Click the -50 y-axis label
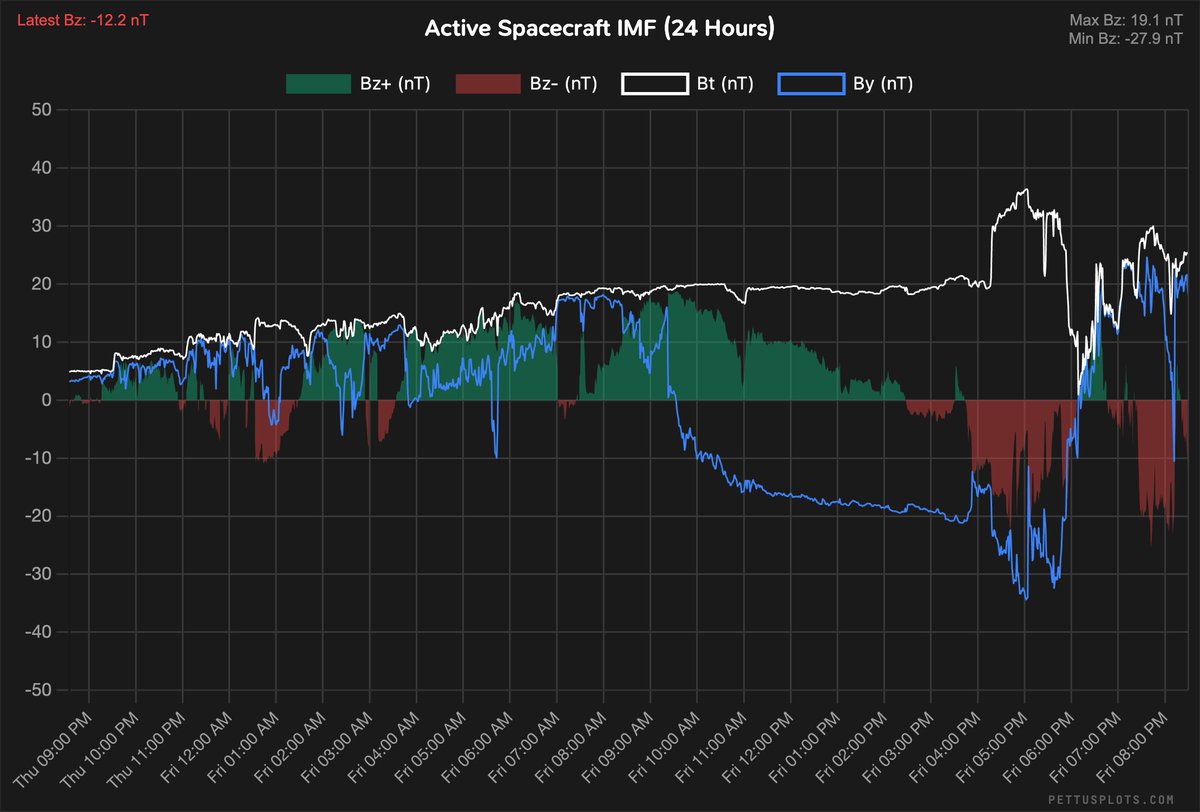The width and height of the screenshot is (1200, 812). click(39, 690)
